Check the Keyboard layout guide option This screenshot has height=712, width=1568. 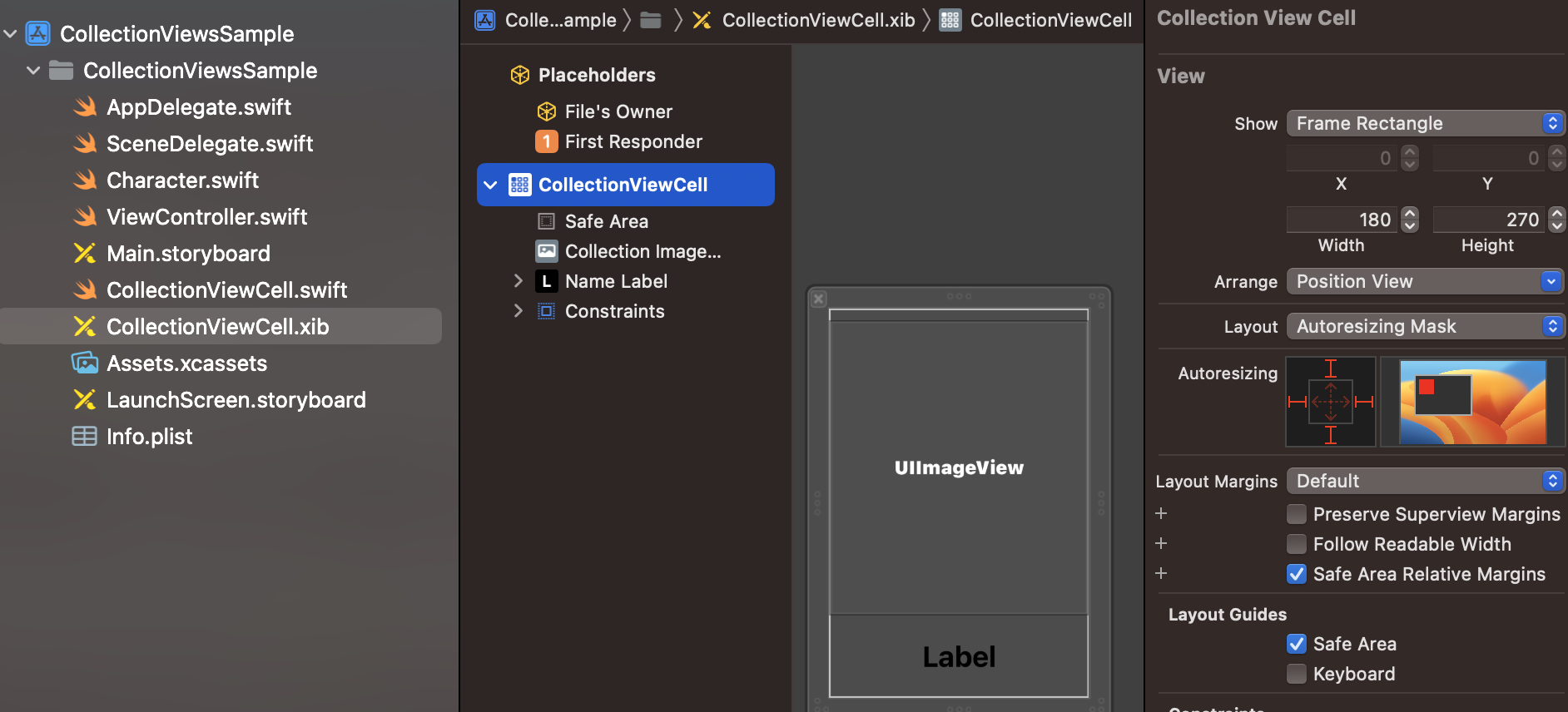pyautogui.click(x=1297, y=674)
